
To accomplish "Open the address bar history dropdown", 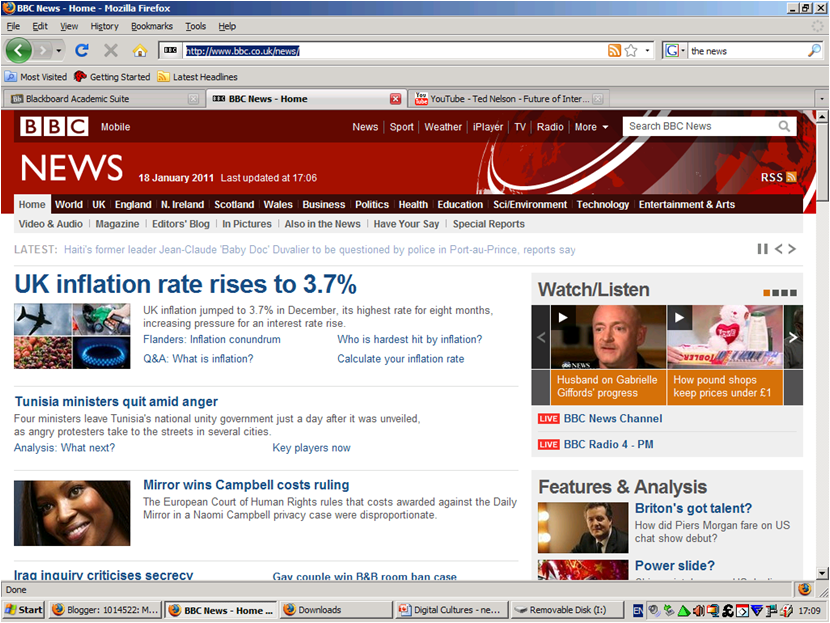I will 647,51.
